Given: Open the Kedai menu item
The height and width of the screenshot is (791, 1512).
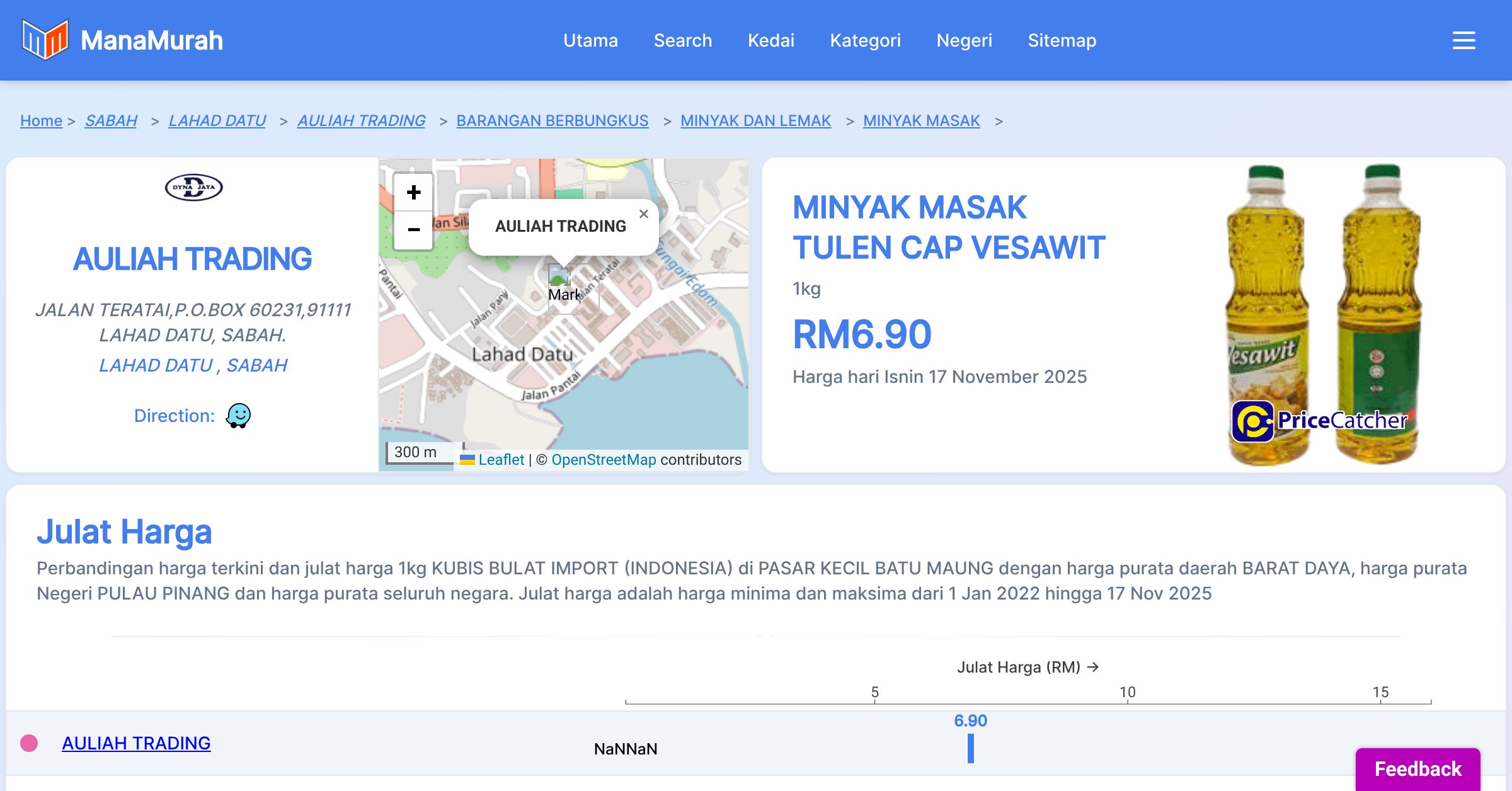Looking at the screenshot, I should (770, 40).
